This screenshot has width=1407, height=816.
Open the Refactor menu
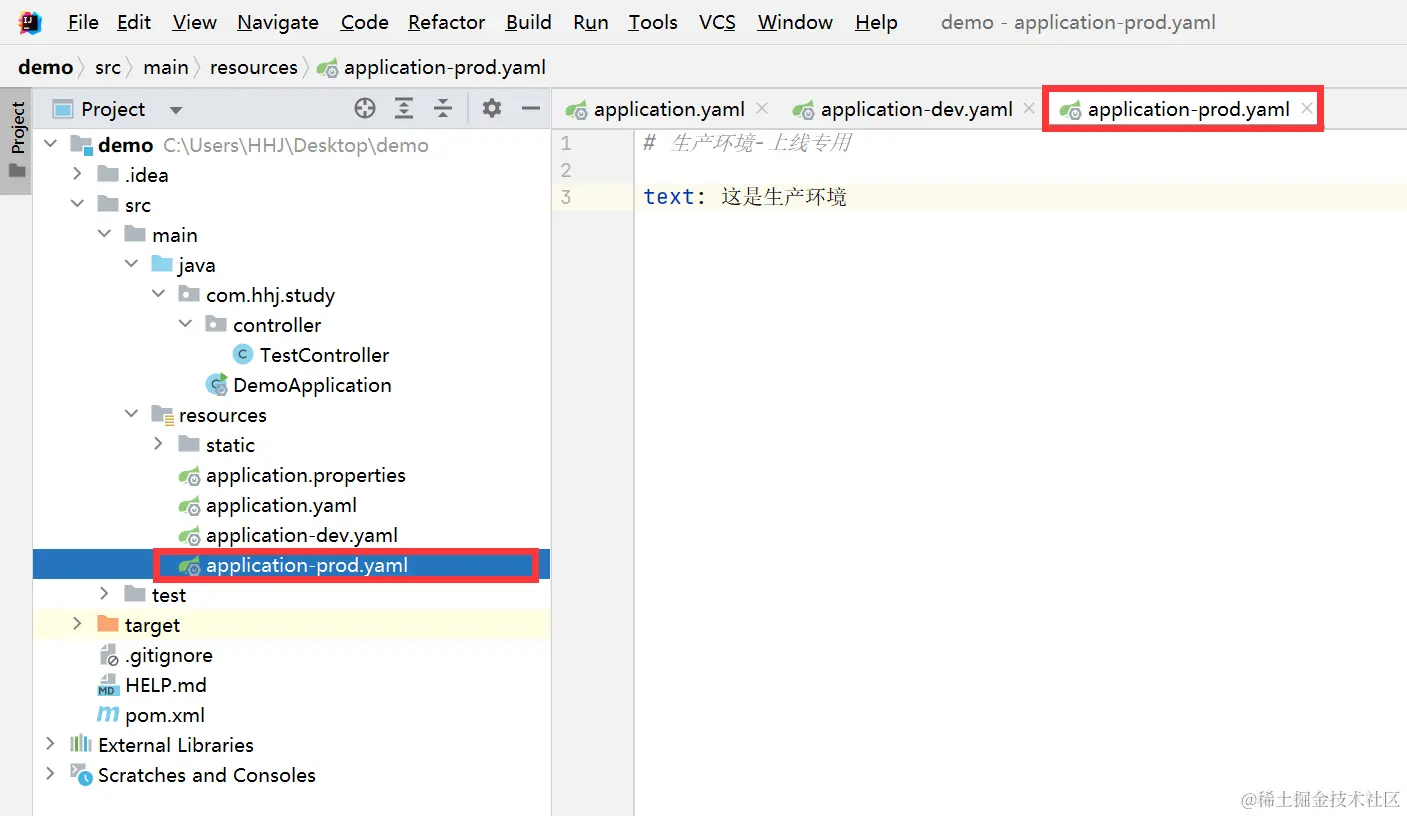pyautogui.click(x=447, y=22)
